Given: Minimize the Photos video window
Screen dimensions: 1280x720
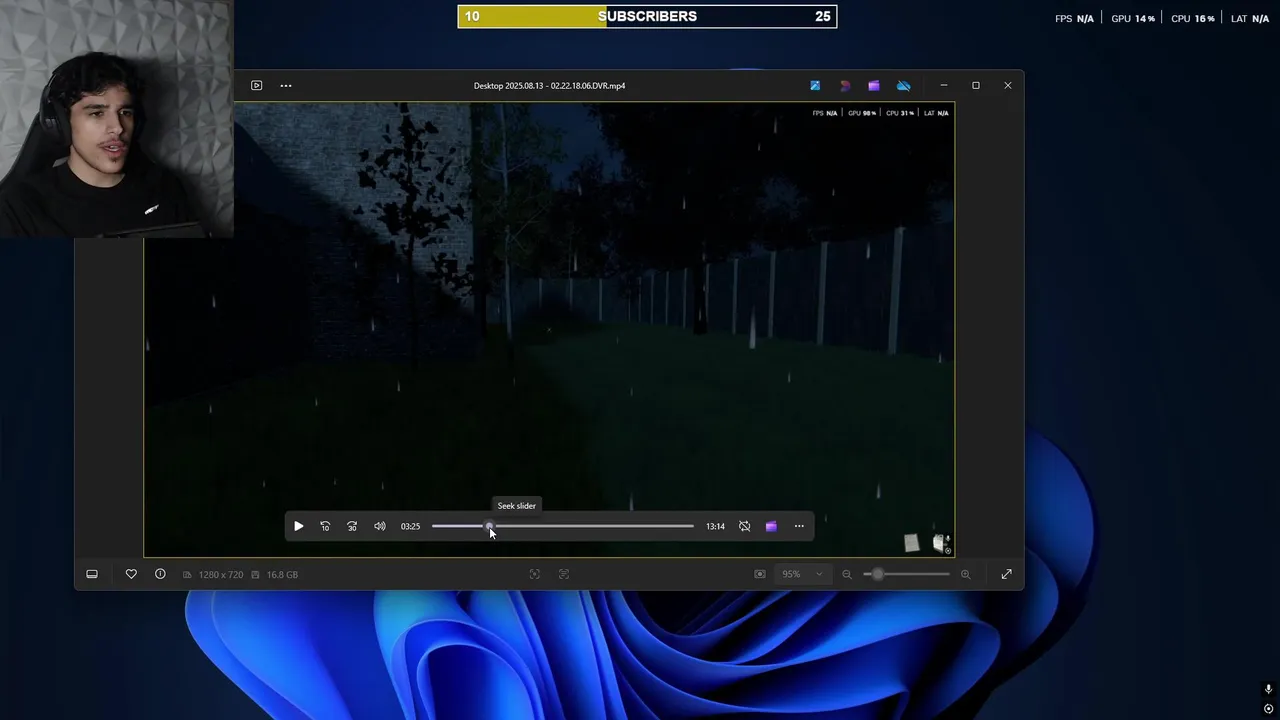Looking at the screenshot, I should click(943, 86).
